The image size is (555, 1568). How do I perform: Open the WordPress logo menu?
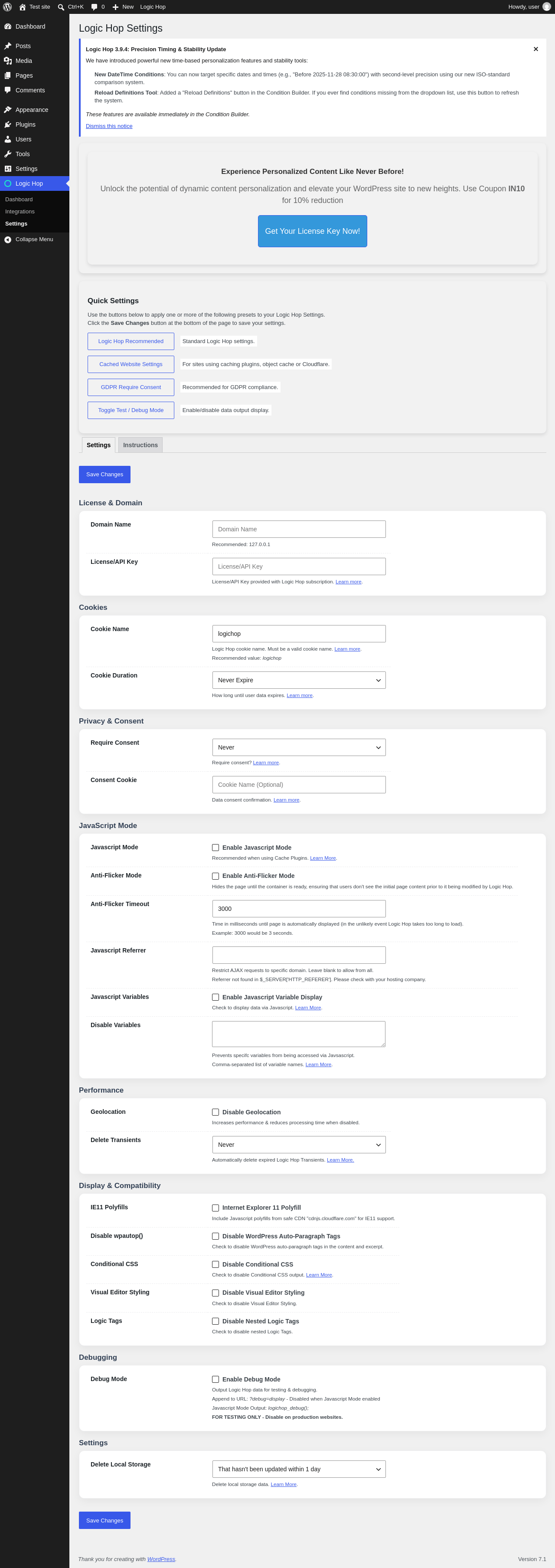pos(7,7)
